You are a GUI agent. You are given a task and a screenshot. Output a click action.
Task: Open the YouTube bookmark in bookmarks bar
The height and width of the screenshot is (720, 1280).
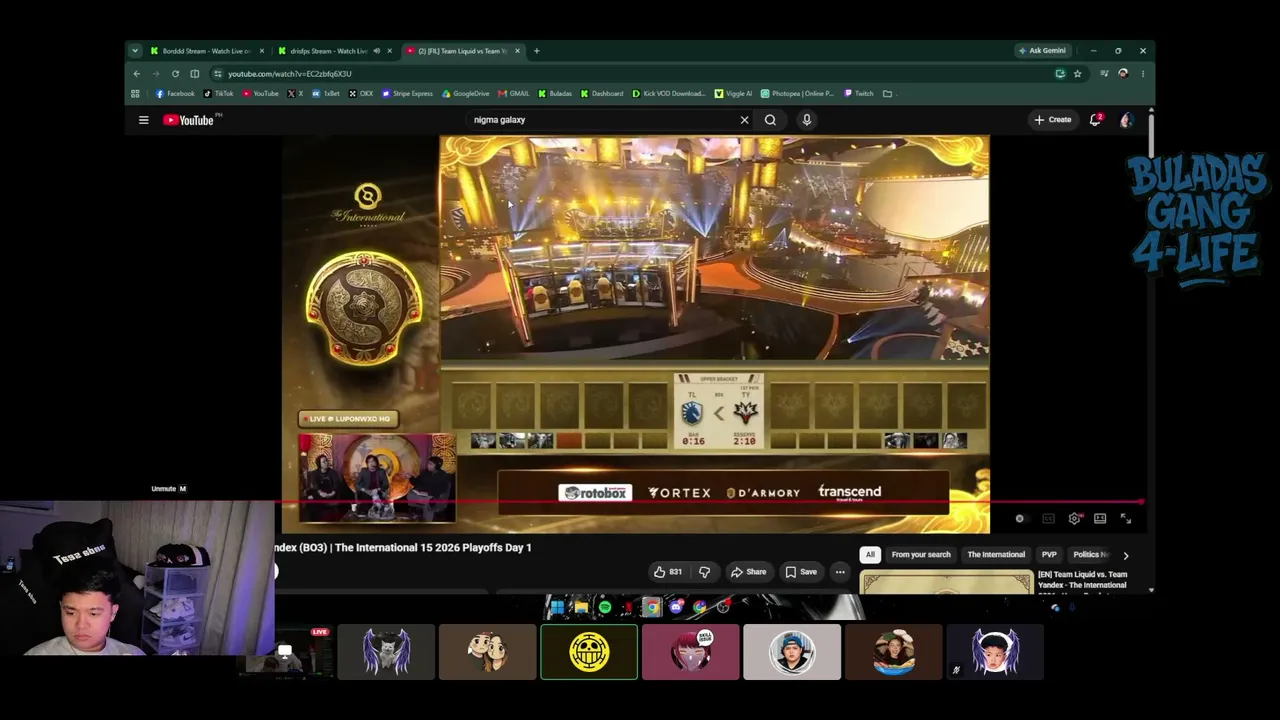(x=260, y=94)
